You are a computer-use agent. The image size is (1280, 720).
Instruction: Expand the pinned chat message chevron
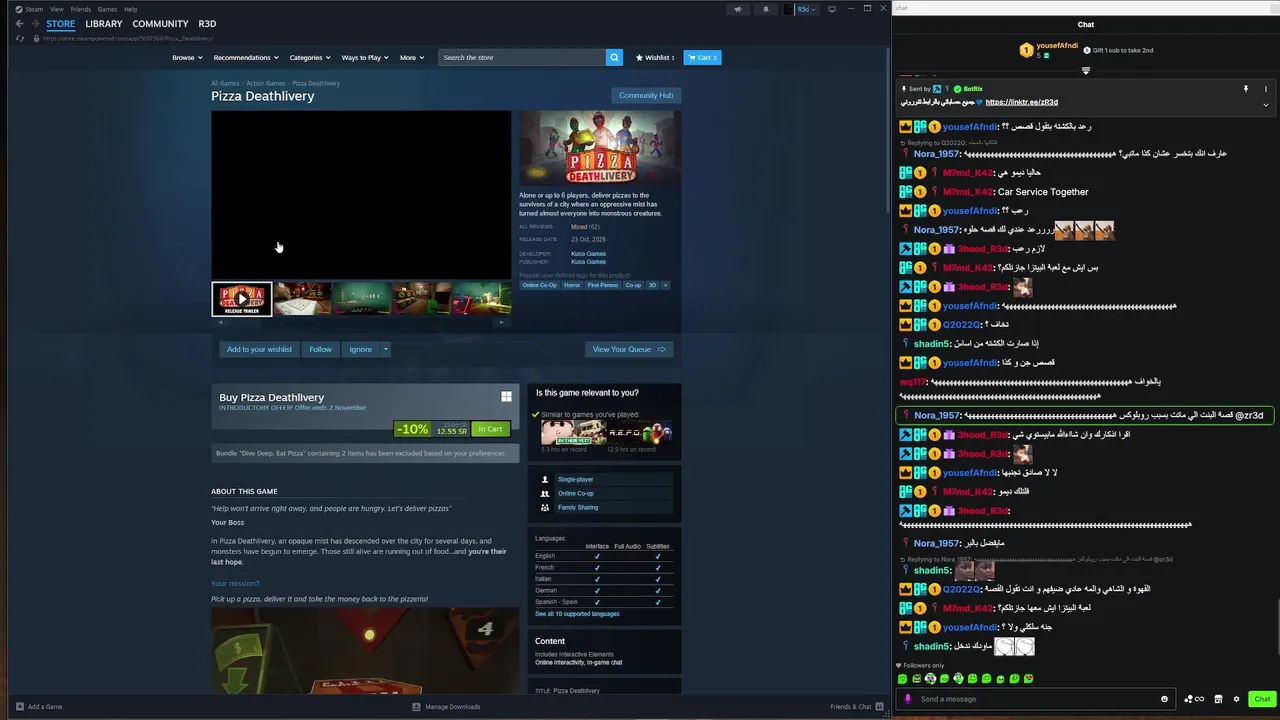(1266, 104)
